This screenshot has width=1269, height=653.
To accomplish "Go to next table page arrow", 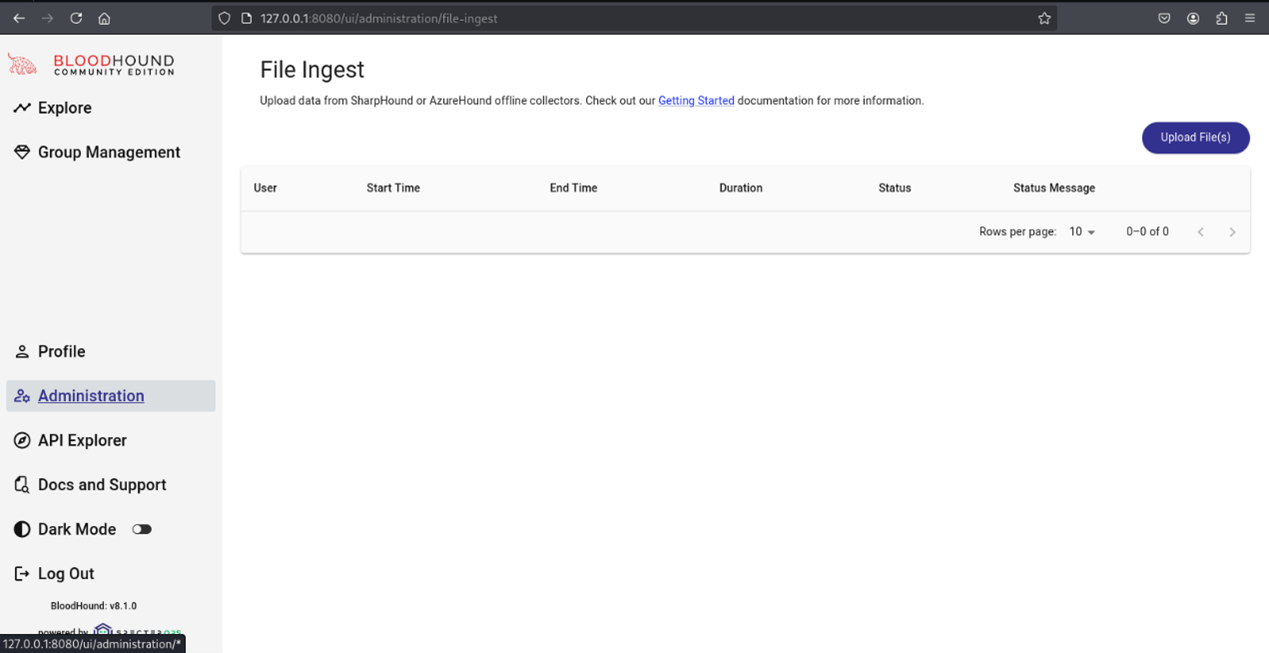I will click(1232, 232).
